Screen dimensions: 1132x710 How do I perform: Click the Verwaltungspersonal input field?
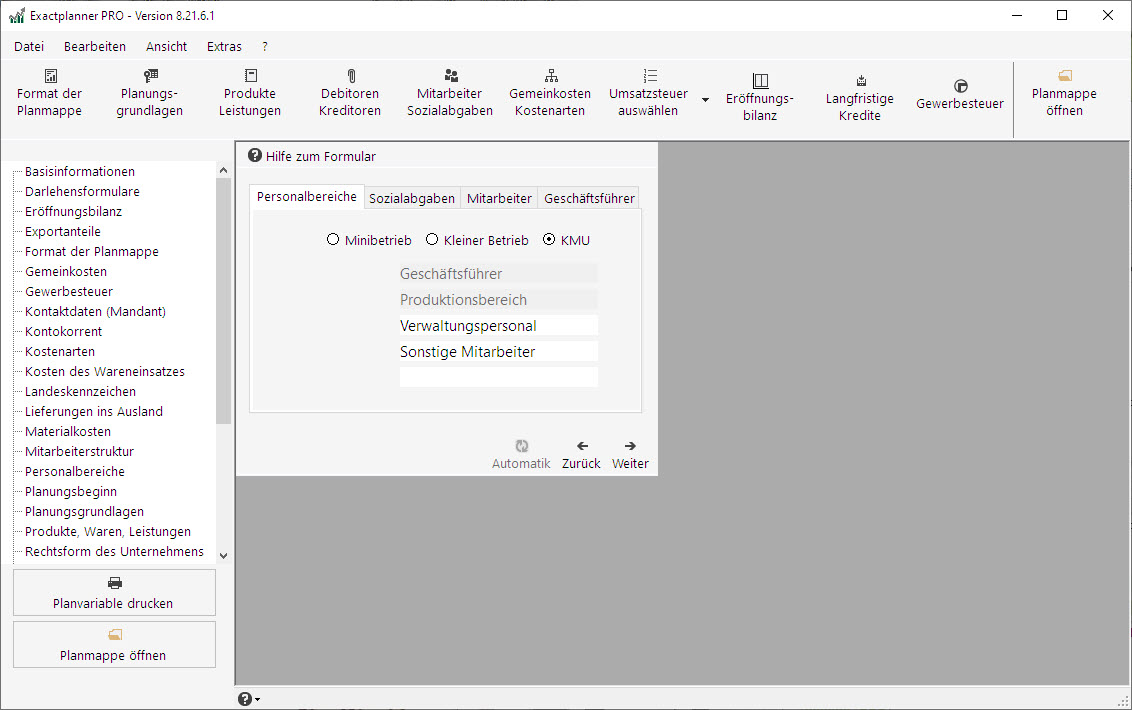coord(498,326)
